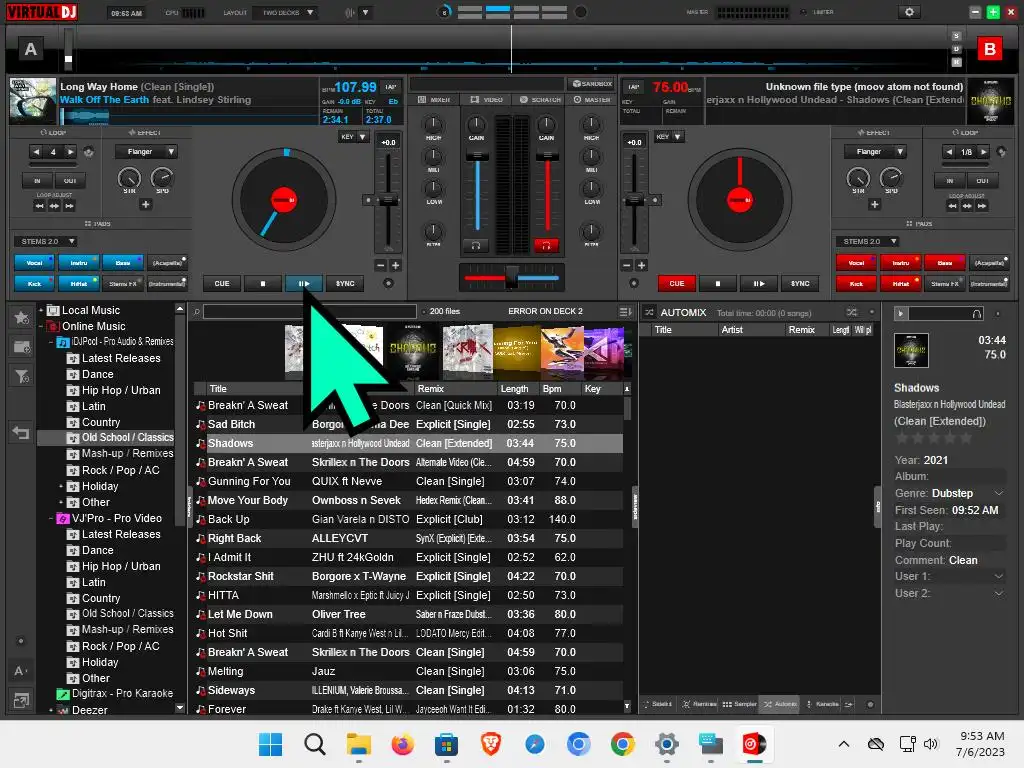Switch to the Video tab
This screenshot has width=1024, height=768.
pyautogui.click(x=487, y=100)
